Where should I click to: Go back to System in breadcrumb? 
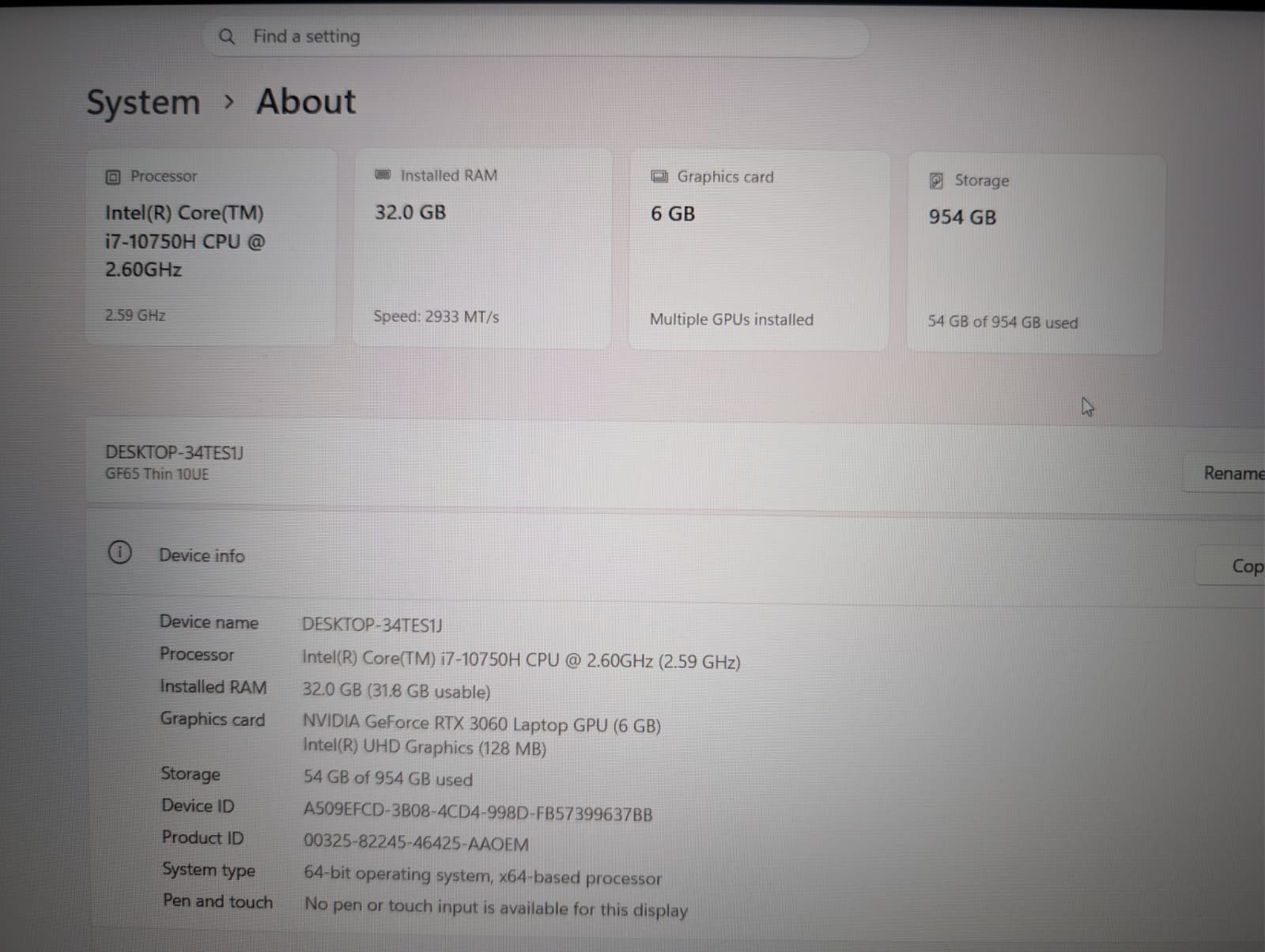[143, 103]
